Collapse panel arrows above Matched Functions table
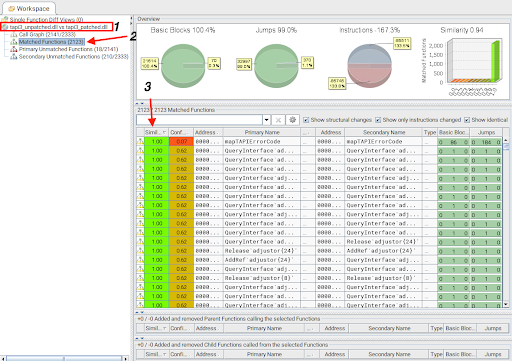This screenshot has height=361, width=512. click(x=139, y=103)
